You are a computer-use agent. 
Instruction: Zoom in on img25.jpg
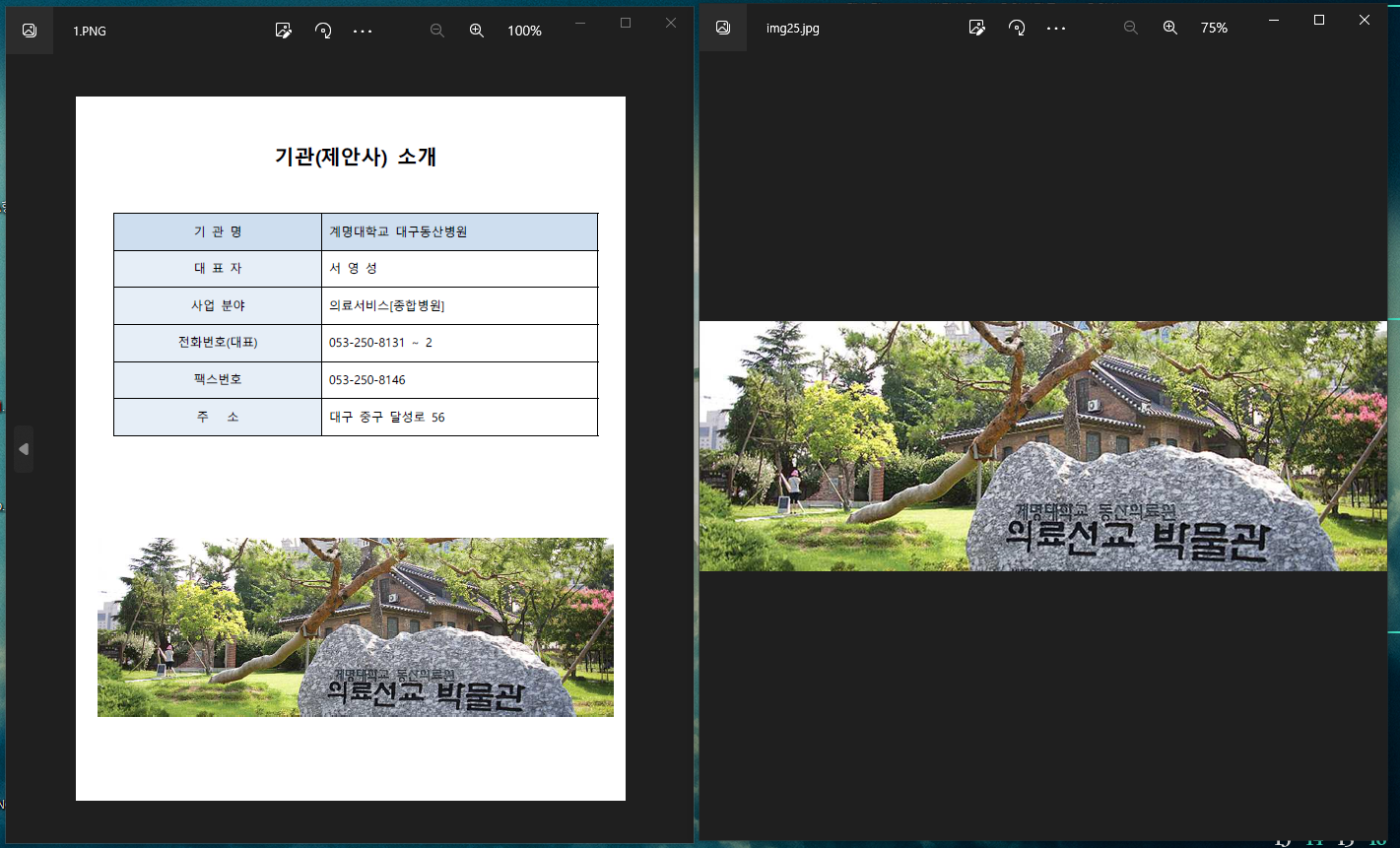click(x=1170, y=28)
